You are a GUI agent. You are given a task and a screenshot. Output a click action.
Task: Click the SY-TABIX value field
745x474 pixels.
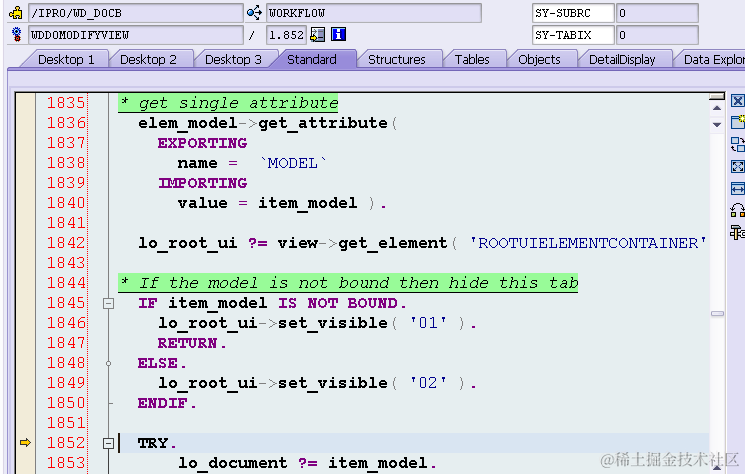(657, 35)
